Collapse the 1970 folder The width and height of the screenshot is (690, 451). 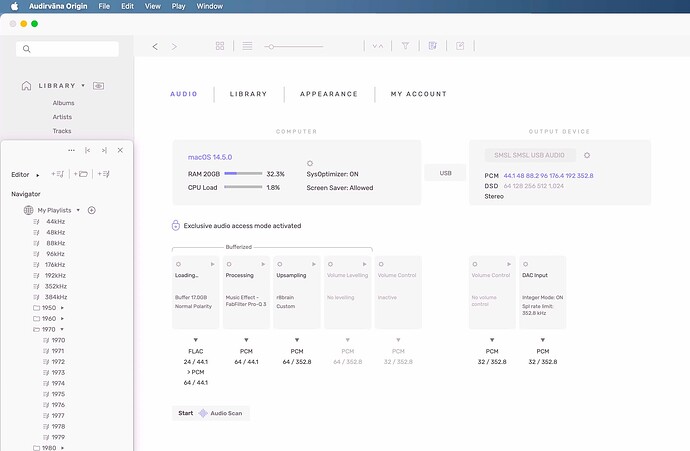pos(62,330)
